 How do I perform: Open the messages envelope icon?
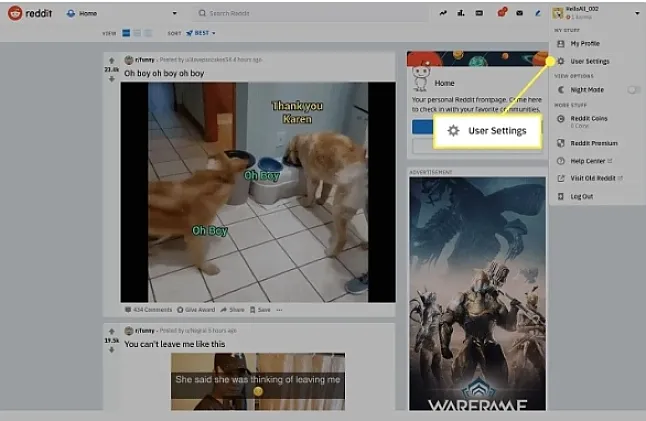520,13
